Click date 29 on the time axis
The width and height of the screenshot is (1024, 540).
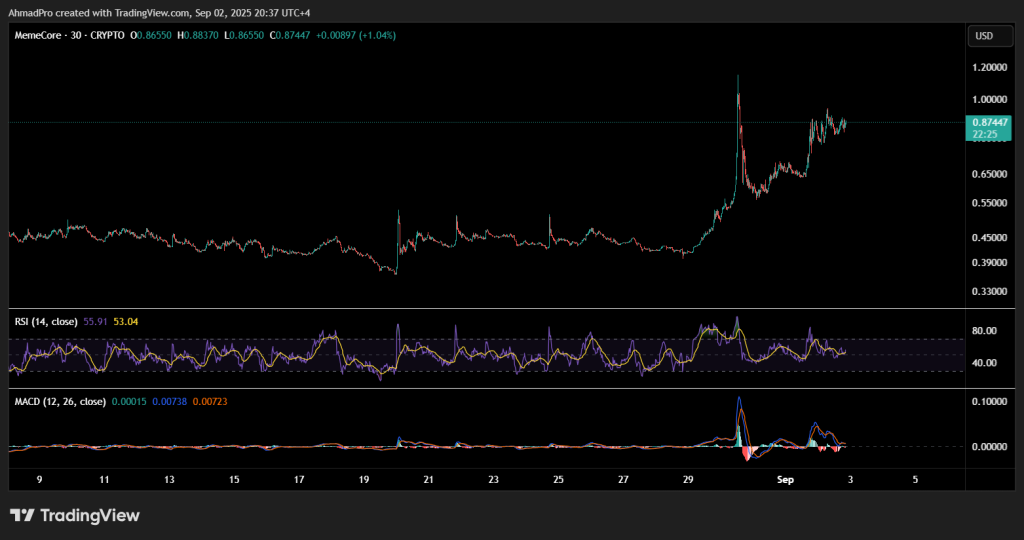point(688,480)
